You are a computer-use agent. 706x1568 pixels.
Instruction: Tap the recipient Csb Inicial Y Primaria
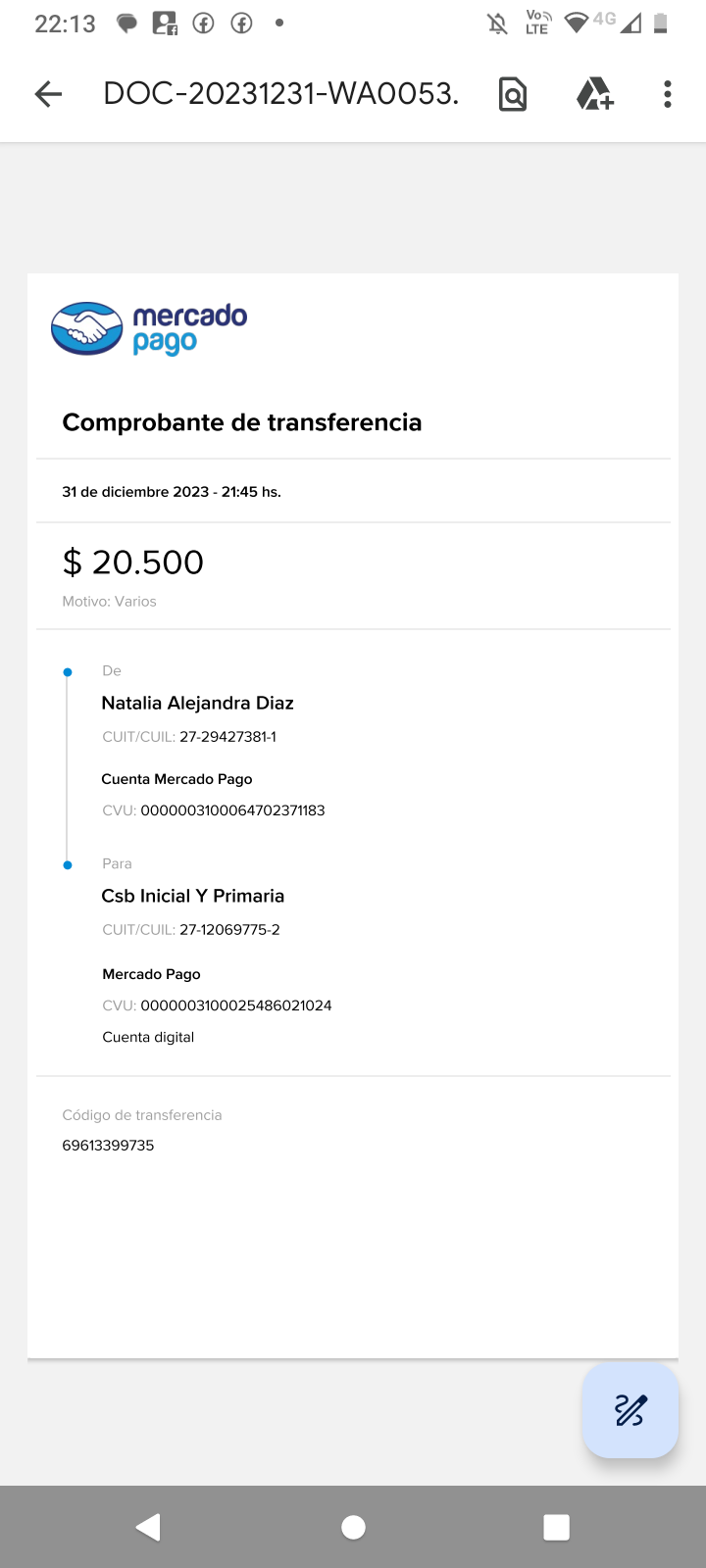[x=193, y=896]
